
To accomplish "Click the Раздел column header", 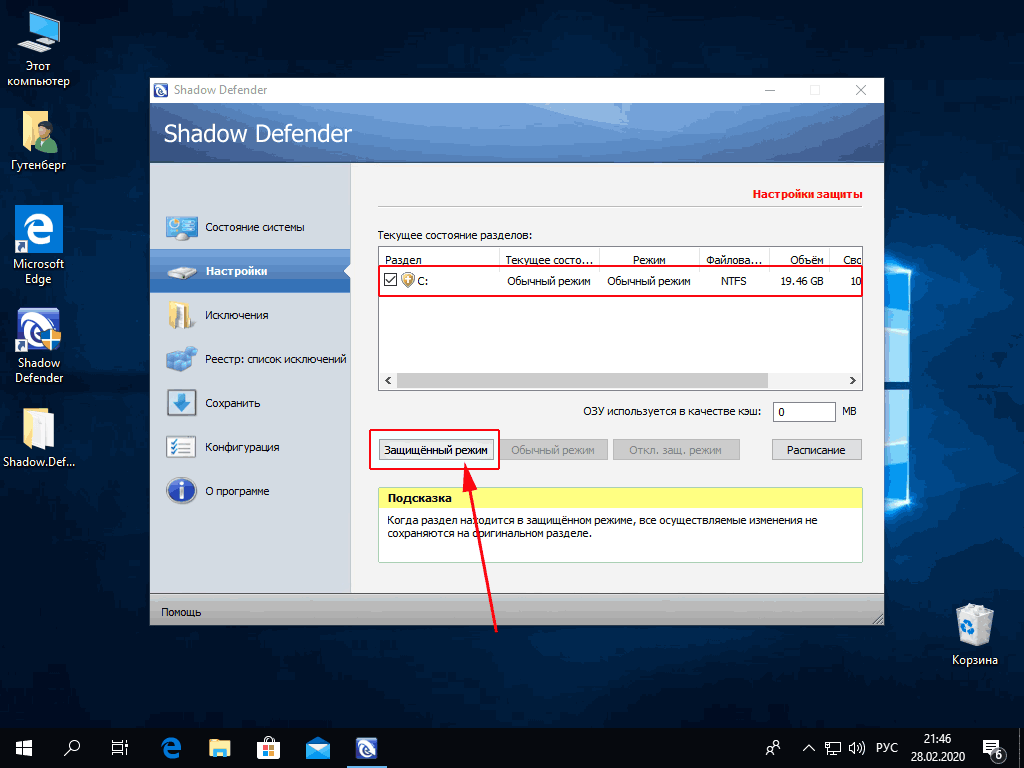I will coord(439,259).
